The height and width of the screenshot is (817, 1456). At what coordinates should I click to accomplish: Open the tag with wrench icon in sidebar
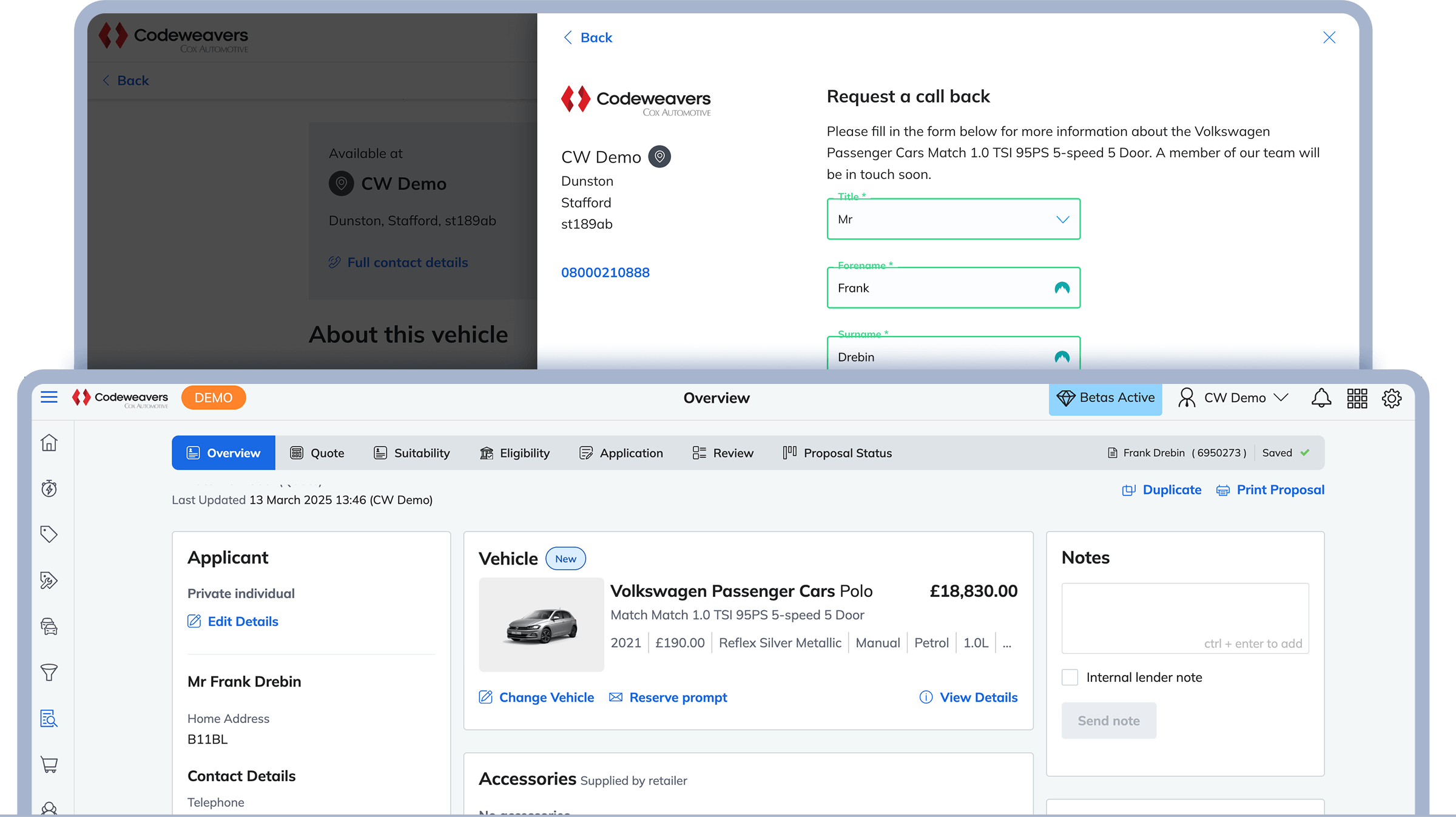(49, 580)
